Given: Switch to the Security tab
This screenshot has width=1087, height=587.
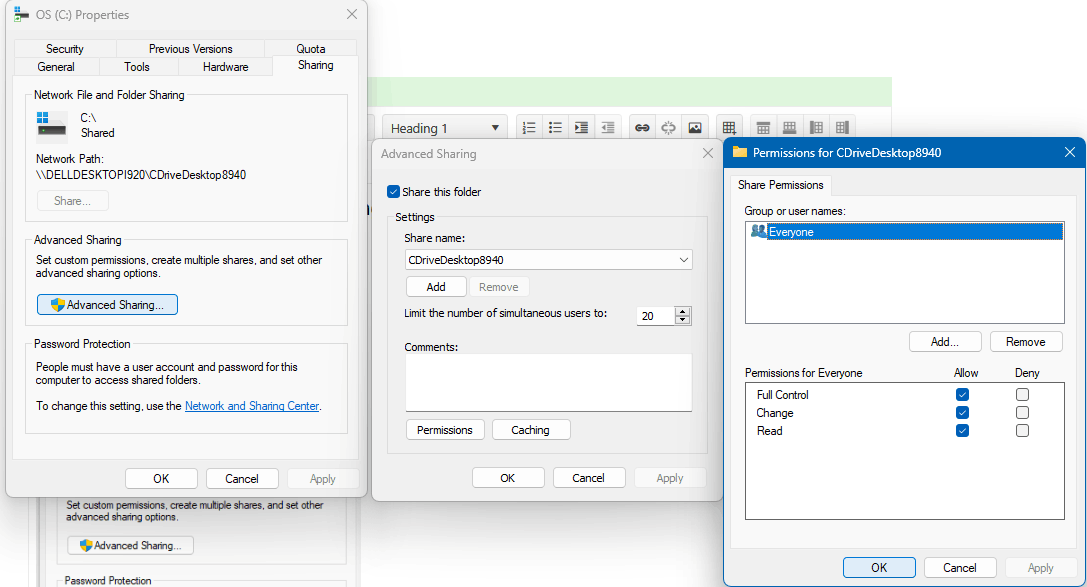Looking at the screenshot, I should 64,49.
